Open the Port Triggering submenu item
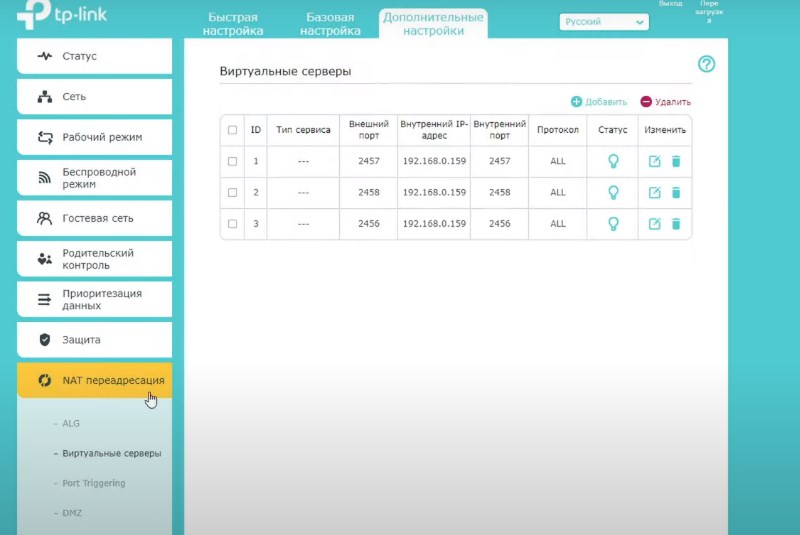The width and height of the screenshot is (800, 535). pos(94,483)
